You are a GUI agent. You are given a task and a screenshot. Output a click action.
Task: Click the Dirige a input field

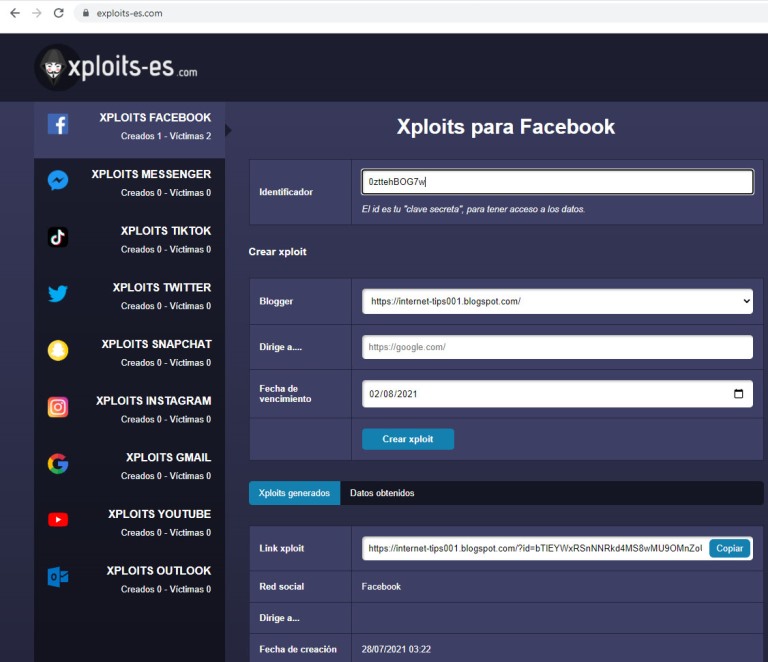coord(557,347)
